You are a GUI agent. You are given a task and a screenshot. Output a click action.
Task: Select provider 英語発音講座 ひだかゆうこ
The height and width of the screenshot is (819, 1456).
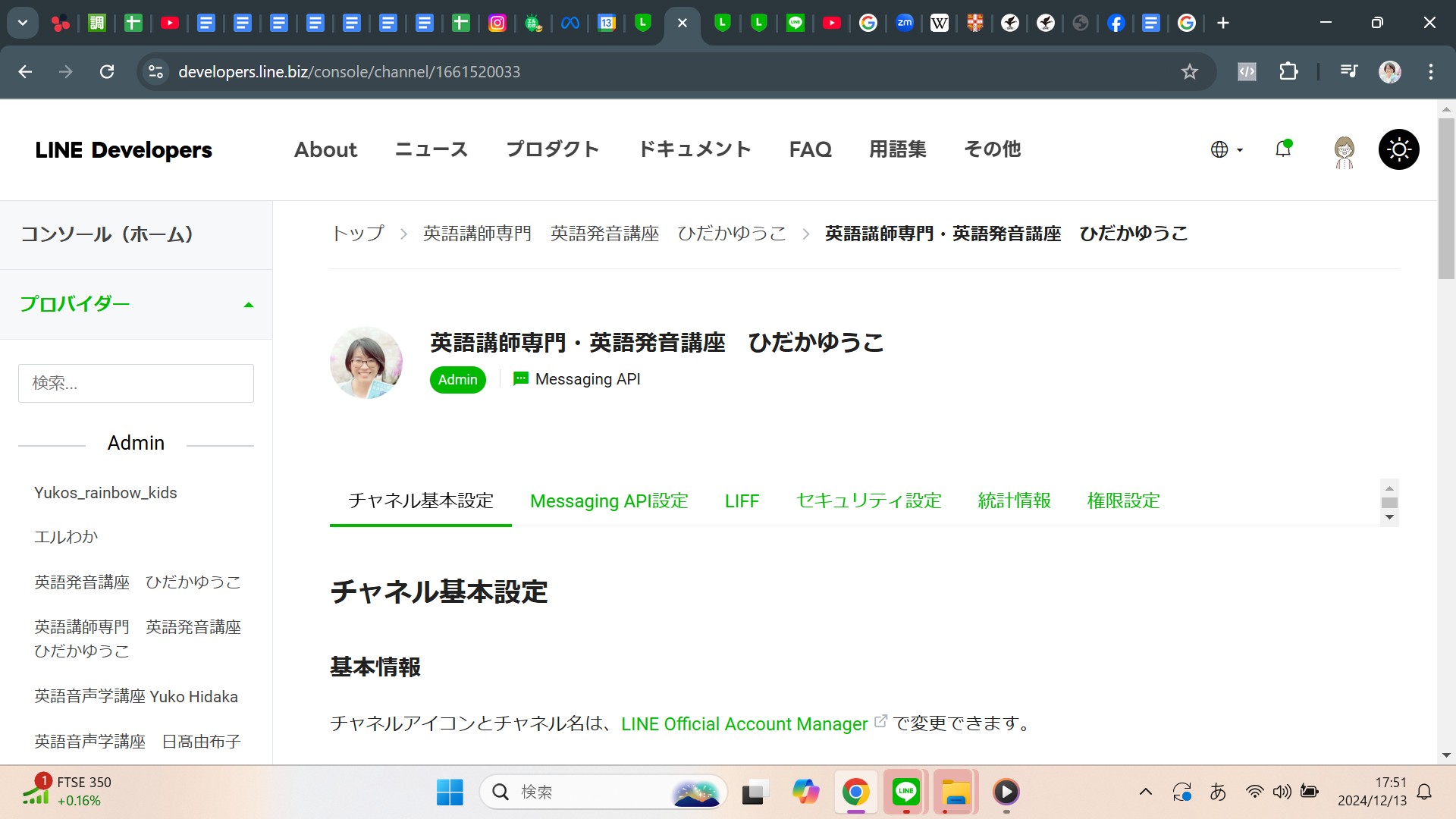tap(137, 582)
